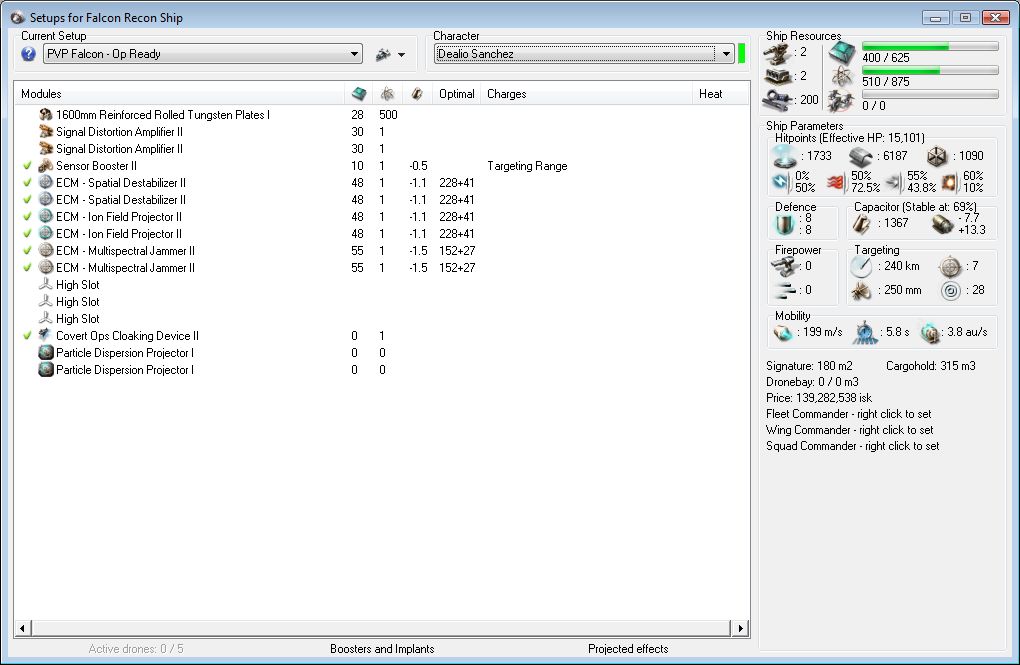Toggle the Covert Ops Cloaking Device II checkmark
The width and height of the screenshot is (1020, 665).
pyautogui.click(x=27, y=335)
